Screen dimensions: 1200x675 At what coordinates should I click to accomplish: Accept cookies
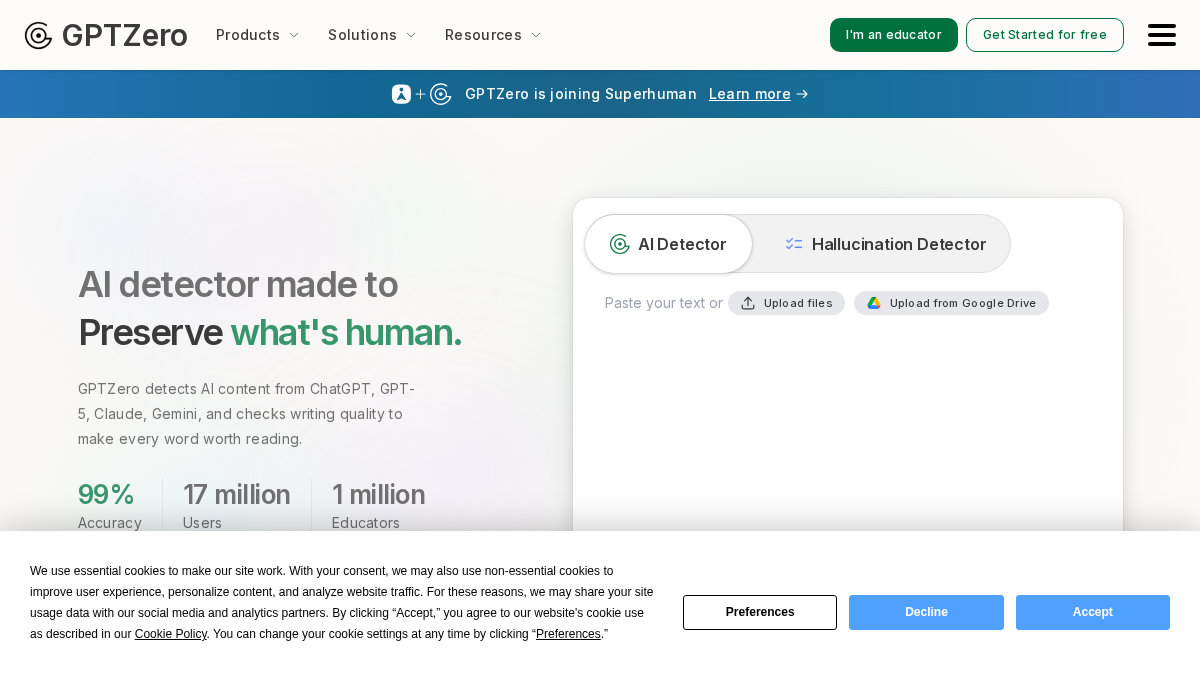click(1093, 612)
